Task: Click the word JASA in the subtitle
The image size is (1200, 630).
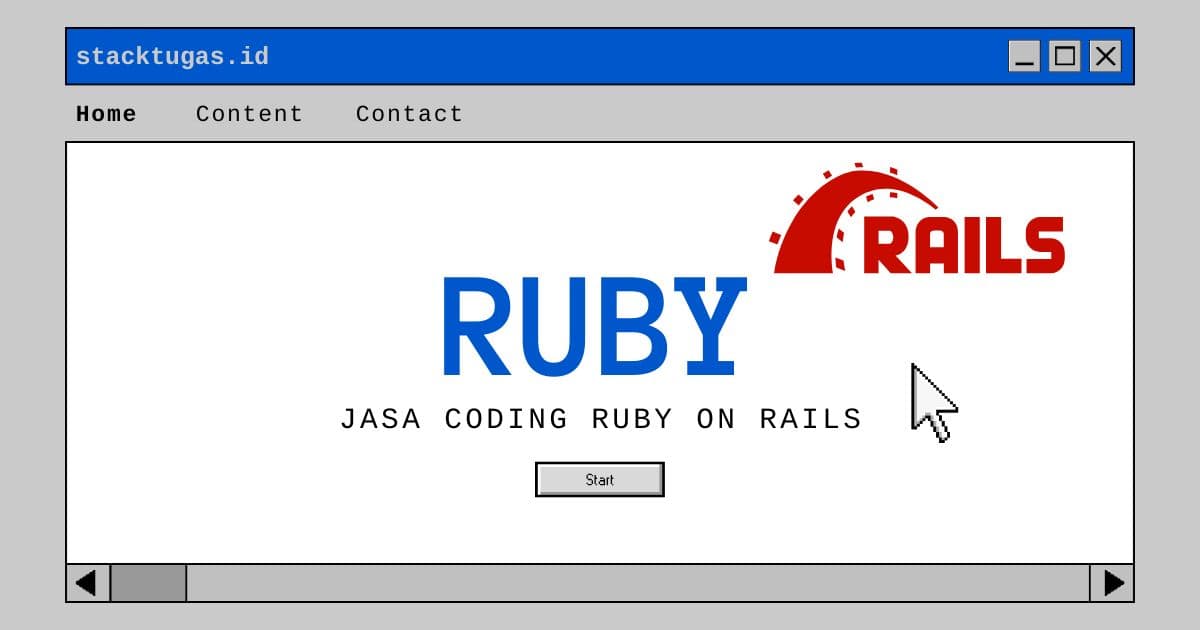Action: [380, 419]
